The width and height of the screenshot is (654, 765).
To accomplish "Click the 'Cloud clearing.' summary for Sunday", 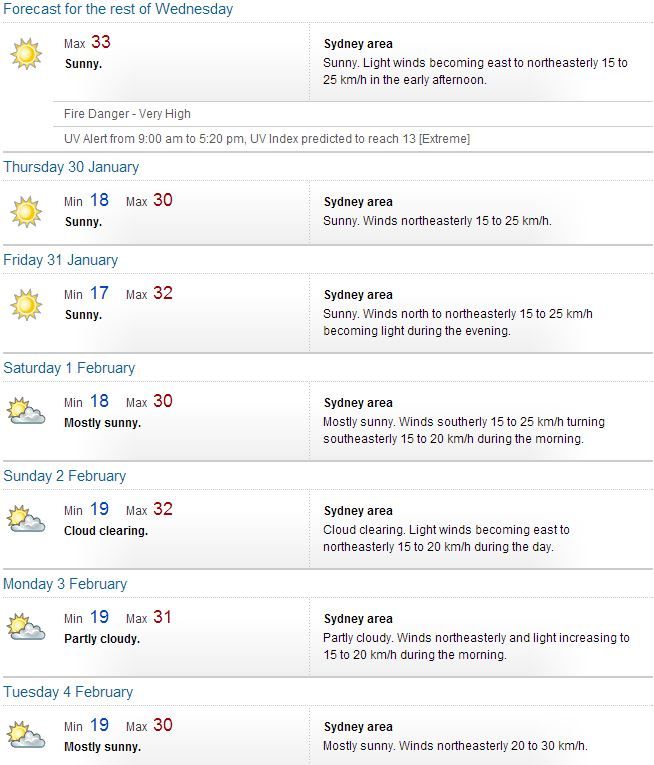I will pyautogui.click(x=106, y=531).
